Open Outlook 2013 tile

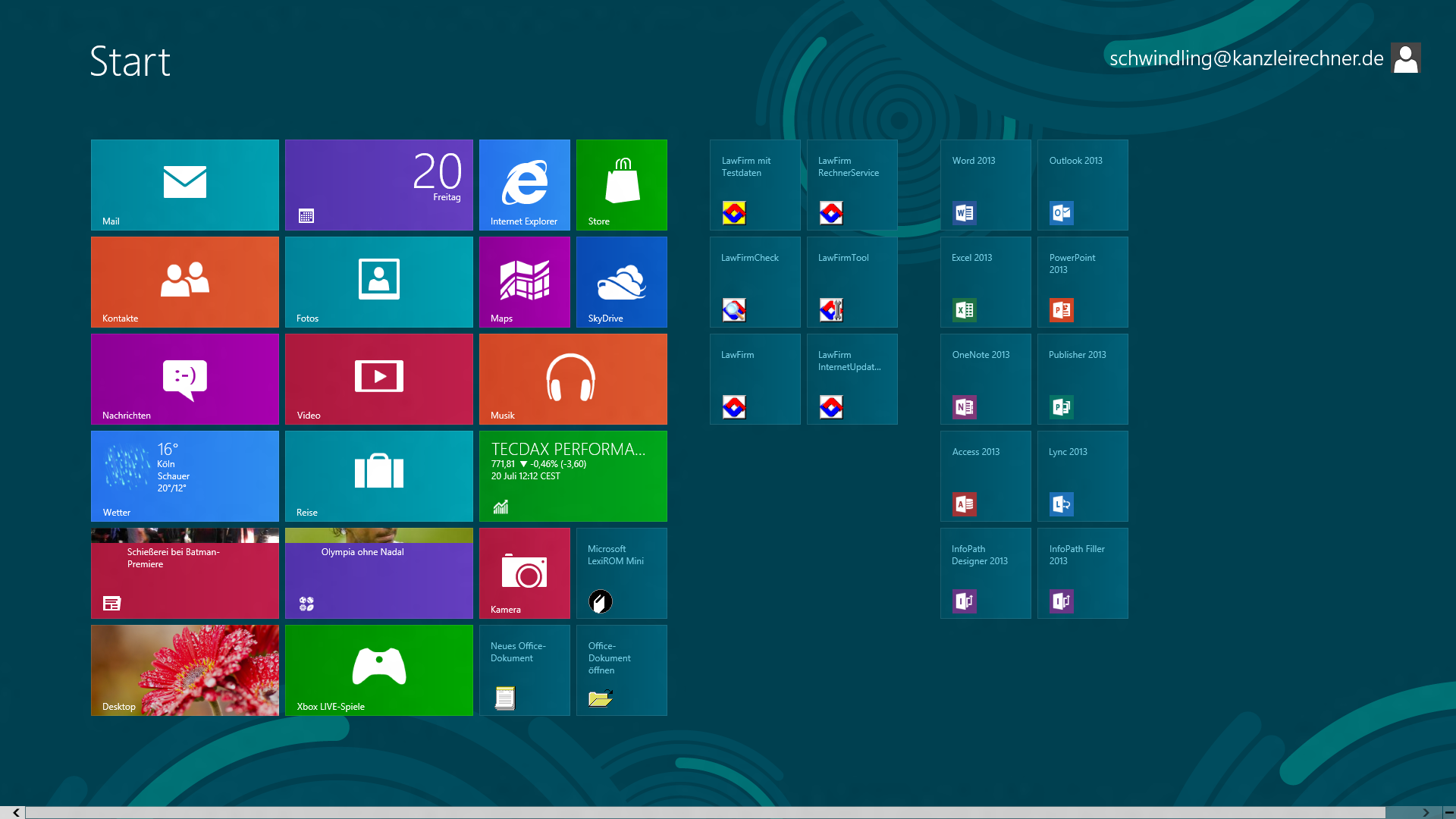pos(1082,185)
